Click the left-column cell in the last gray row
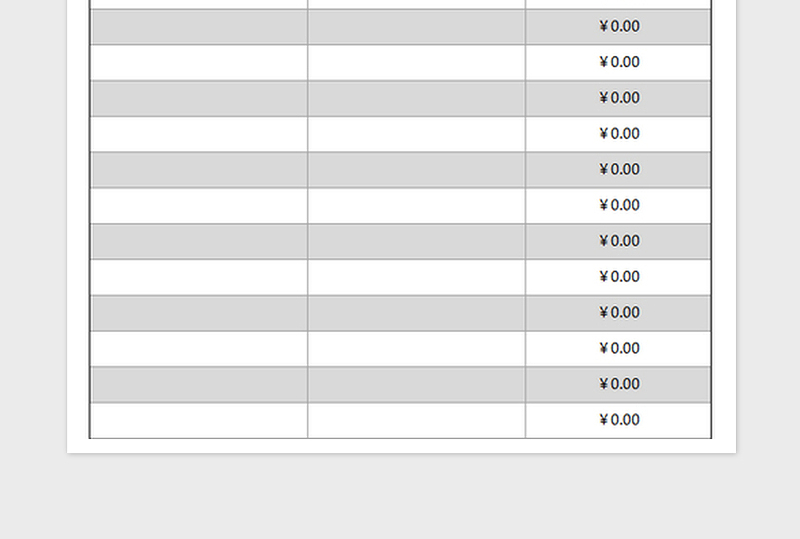Viewport: 800px width, 539px height. point(199,384)
